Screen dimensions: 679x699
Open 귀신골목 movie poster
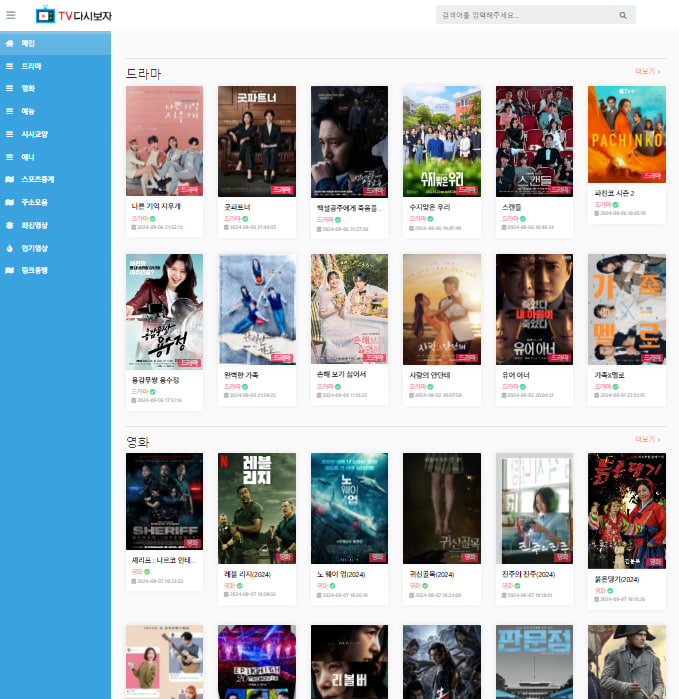pyautogui.click(x=442, y=509)
